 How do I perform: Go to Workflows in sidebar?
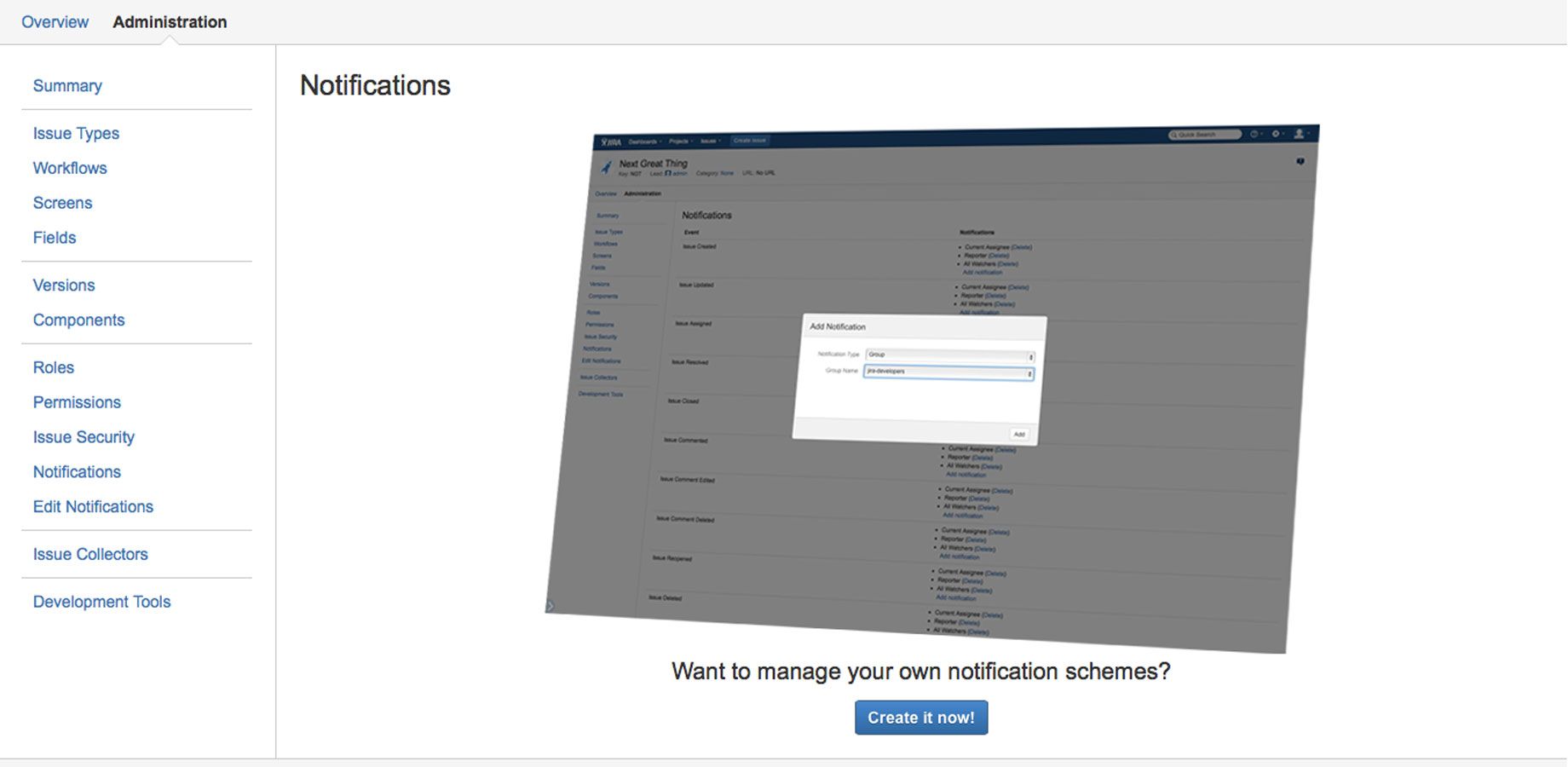[x=70, y=169]
